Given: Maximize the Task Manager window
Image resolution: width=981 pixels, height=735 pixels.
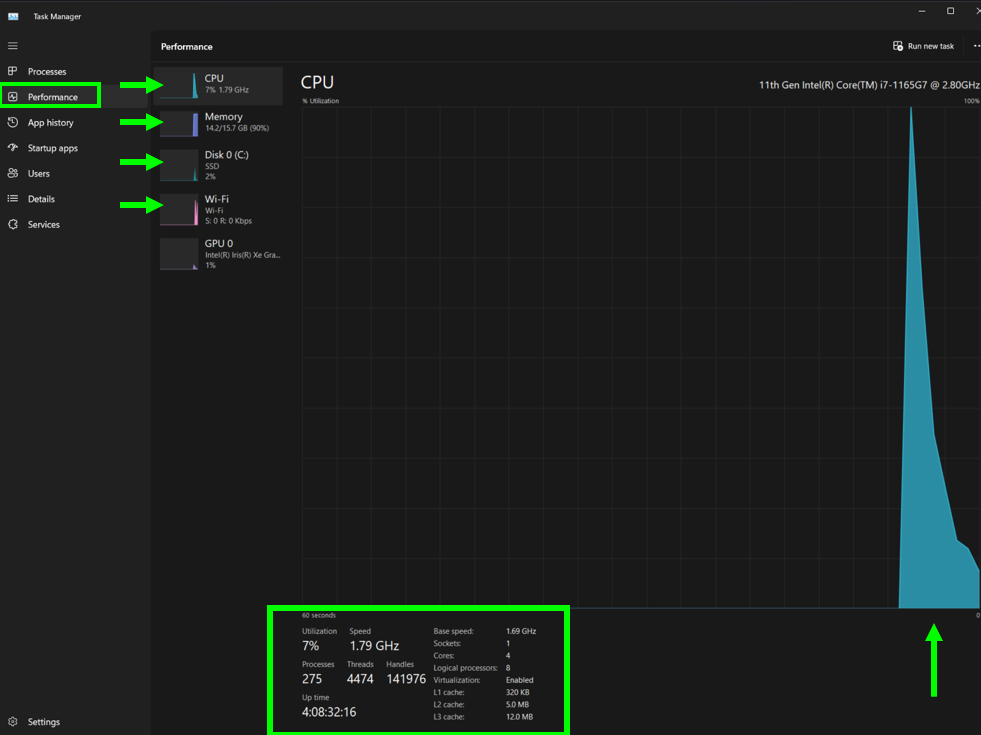Looking at the screenshot, I should point(950,11).
